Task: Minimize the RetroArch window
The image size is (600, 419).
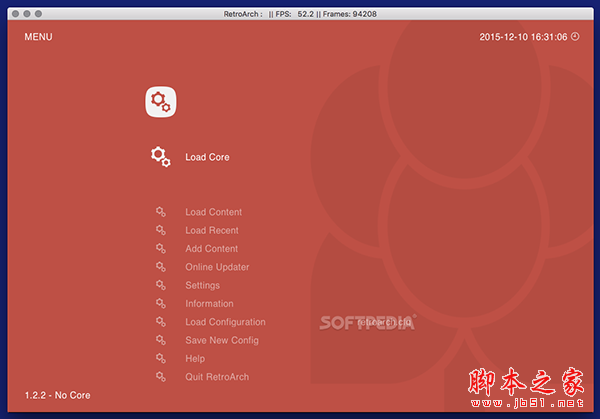Action: coord(27,14)
